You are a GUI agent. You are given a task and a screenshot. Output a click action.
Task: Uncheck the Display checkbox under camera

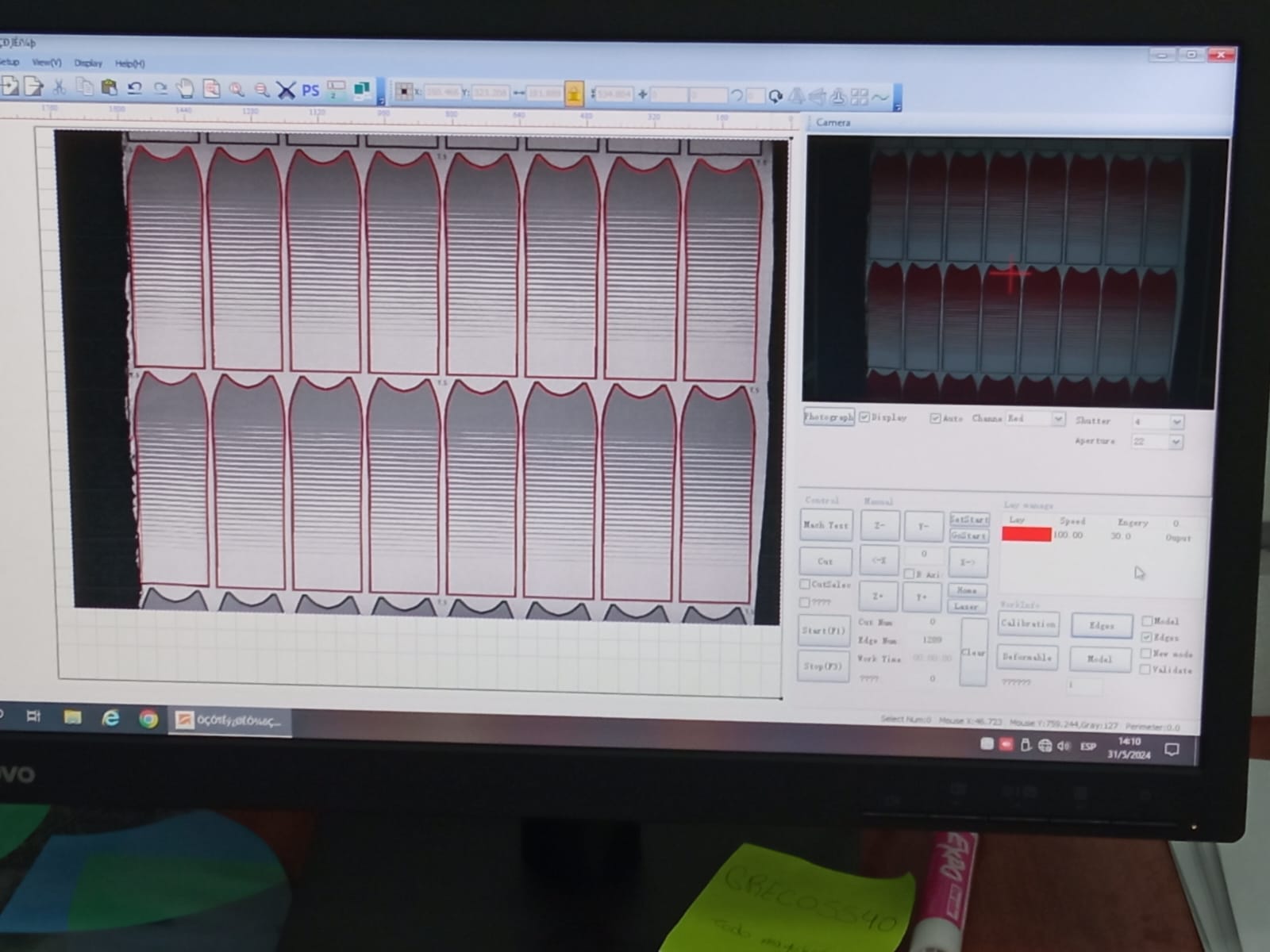pyautogui.click(x=864, y=417)
